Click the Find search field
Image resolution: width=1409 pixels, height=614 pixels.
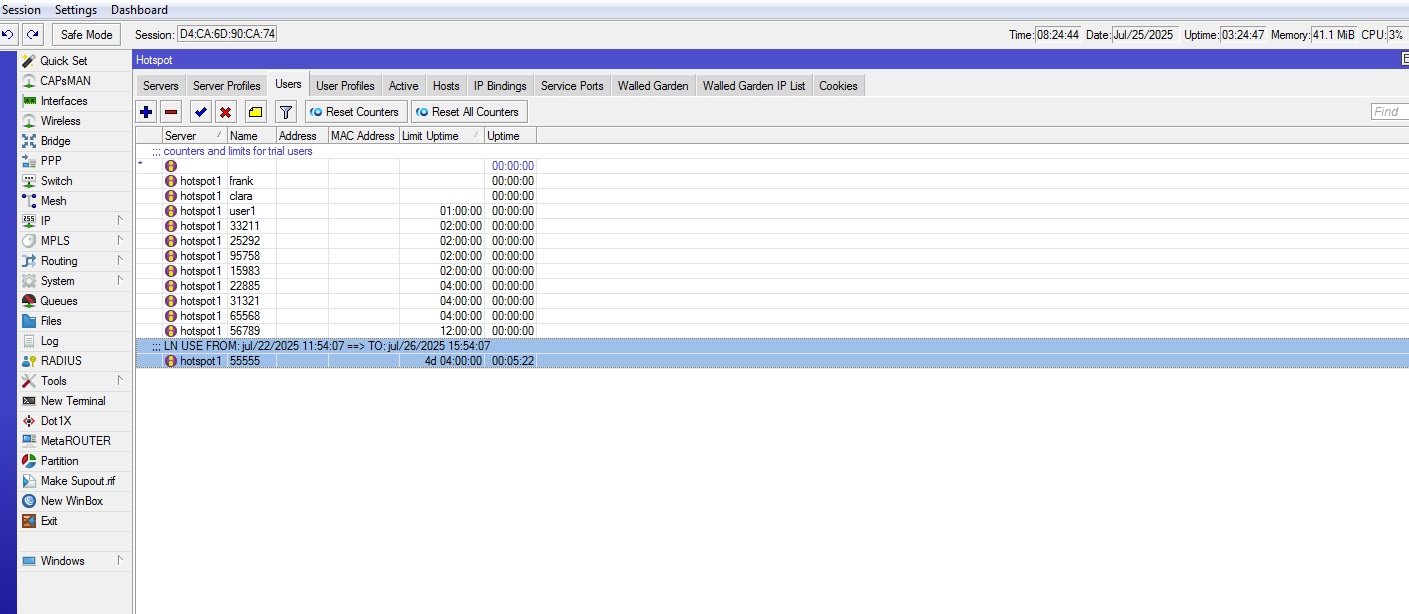click(x=1389, y=112)
